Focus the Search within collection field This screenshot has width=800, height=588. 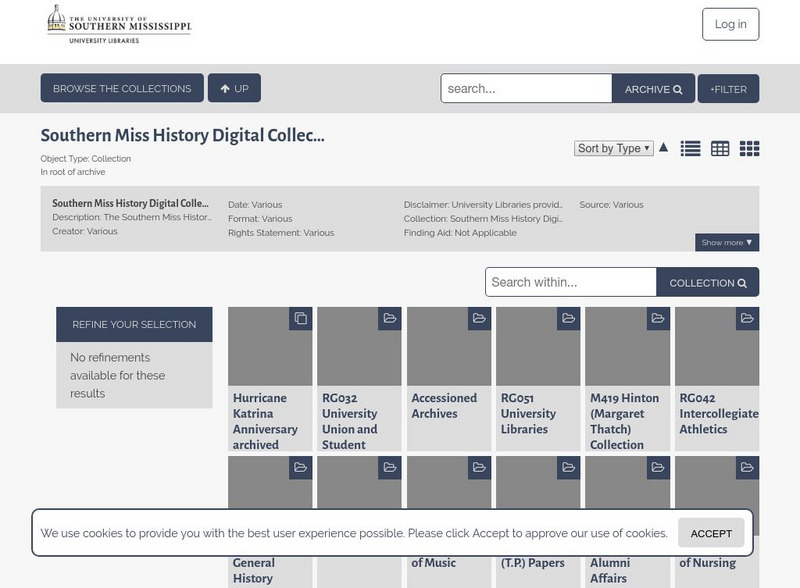(570, 282)
